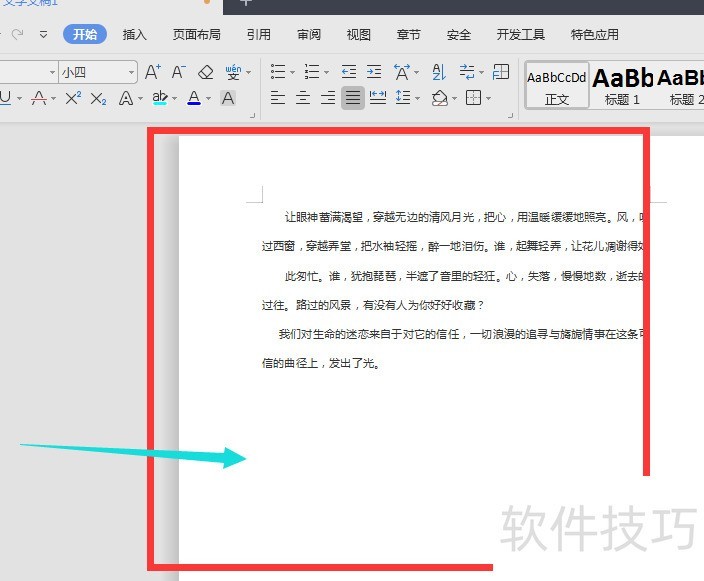
Task: Select the 安全 tab
Action: [459, 35]
